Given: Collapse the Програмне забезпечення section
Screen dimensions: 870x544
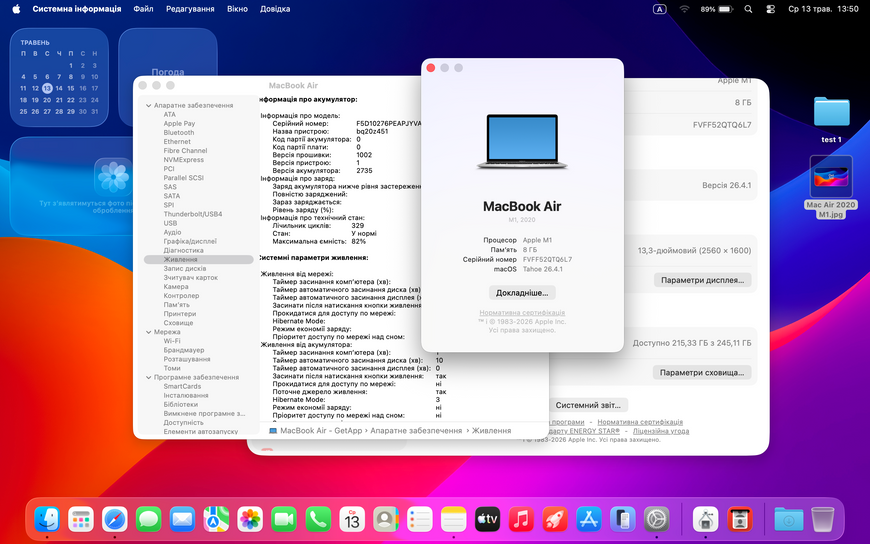Looking at the screenshot, I should 148,377.
